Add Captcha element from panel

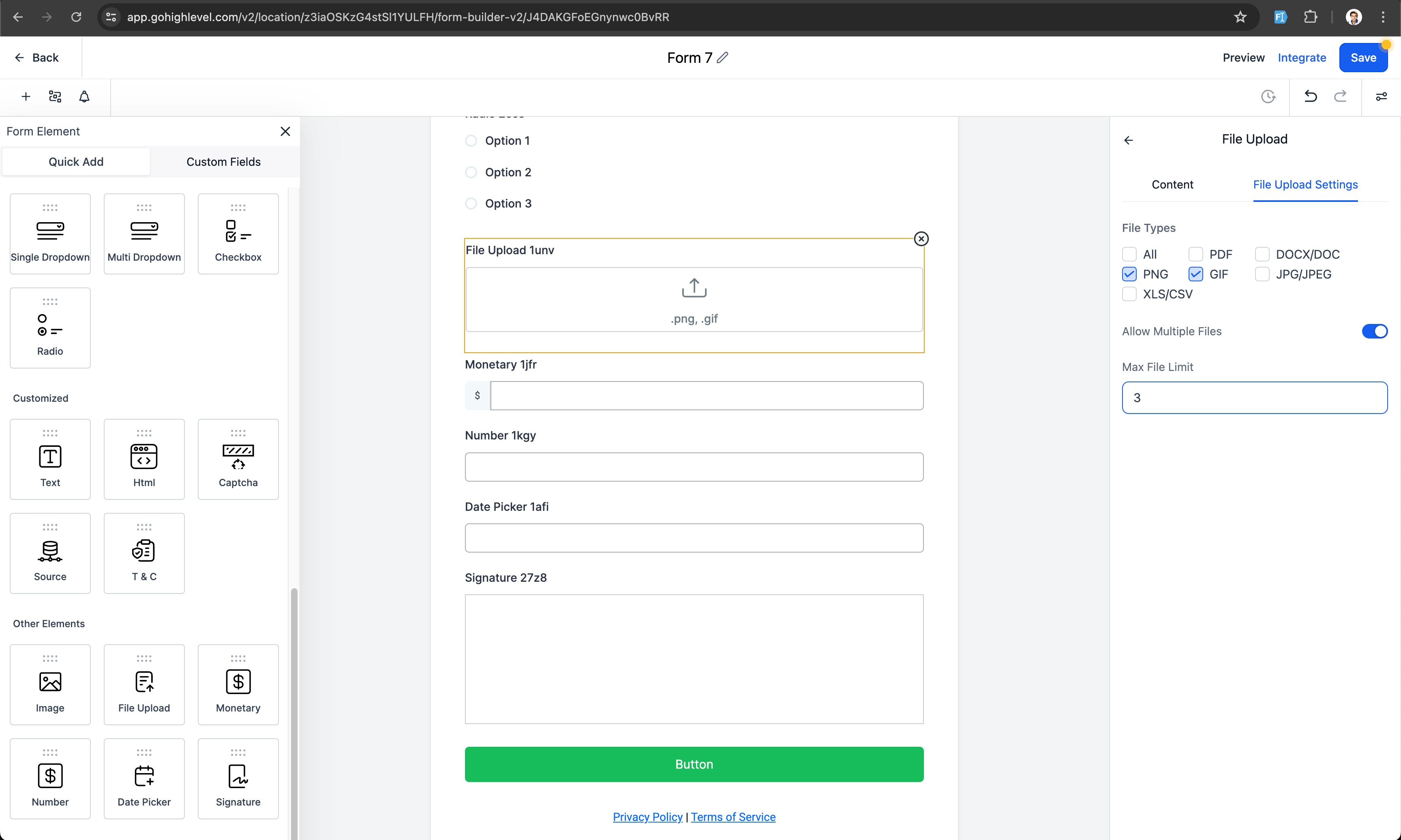pos(238,459)
